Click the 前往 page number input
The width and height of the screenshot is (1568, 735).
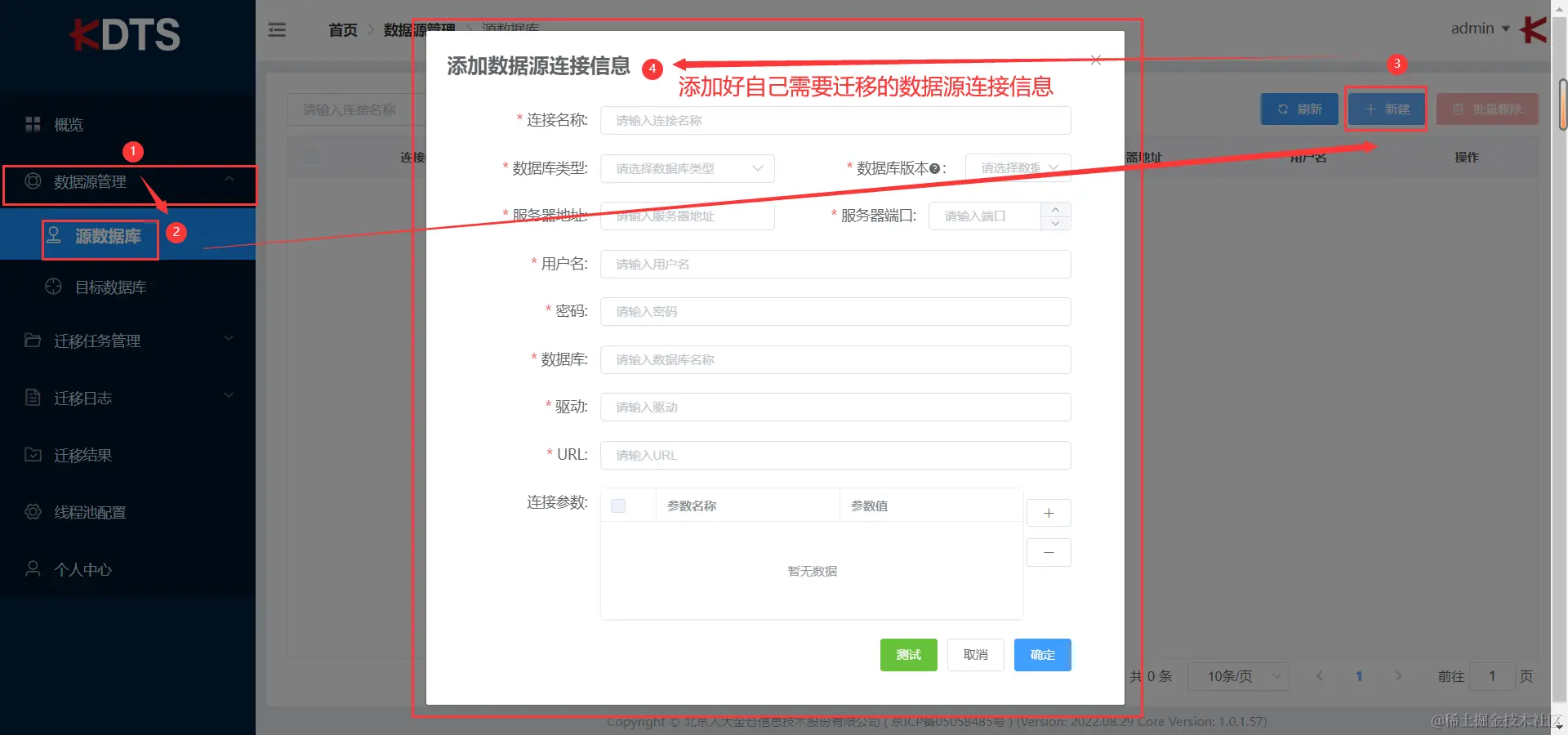(1492, 676)
